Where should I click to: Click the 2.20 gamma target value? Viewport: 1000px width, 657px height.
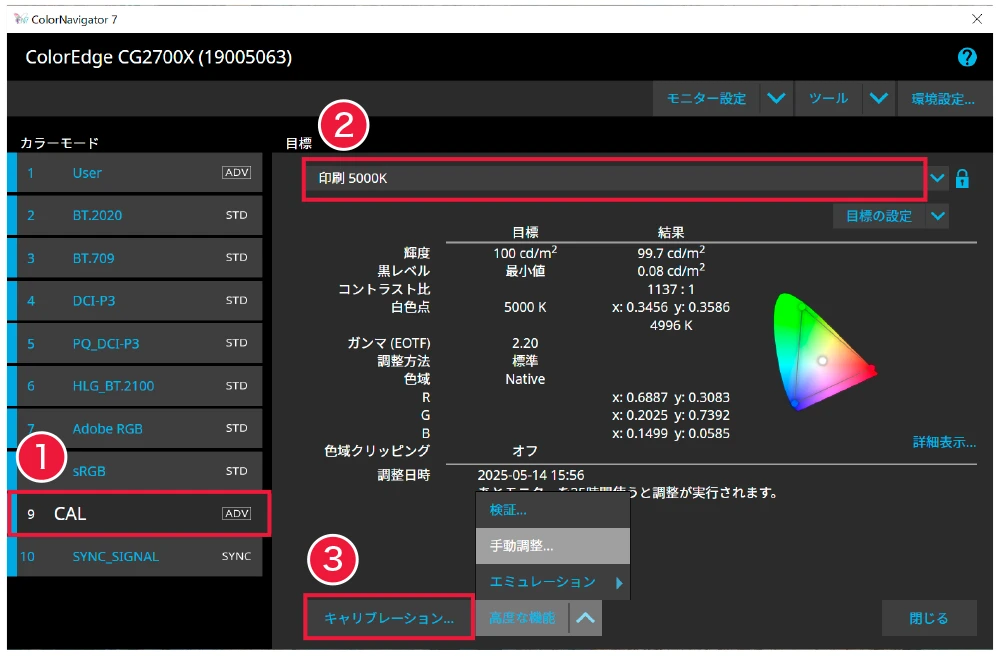coord(525,343)
